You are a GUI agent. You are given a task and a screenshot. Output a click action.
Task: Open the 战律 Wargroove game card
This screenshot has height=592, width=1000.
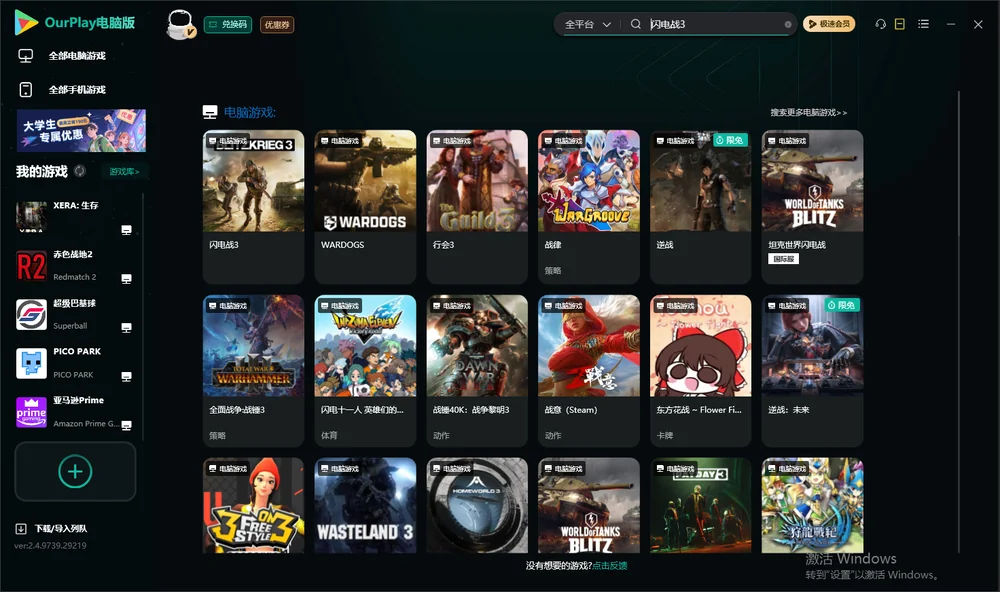[x=589, y=207]
